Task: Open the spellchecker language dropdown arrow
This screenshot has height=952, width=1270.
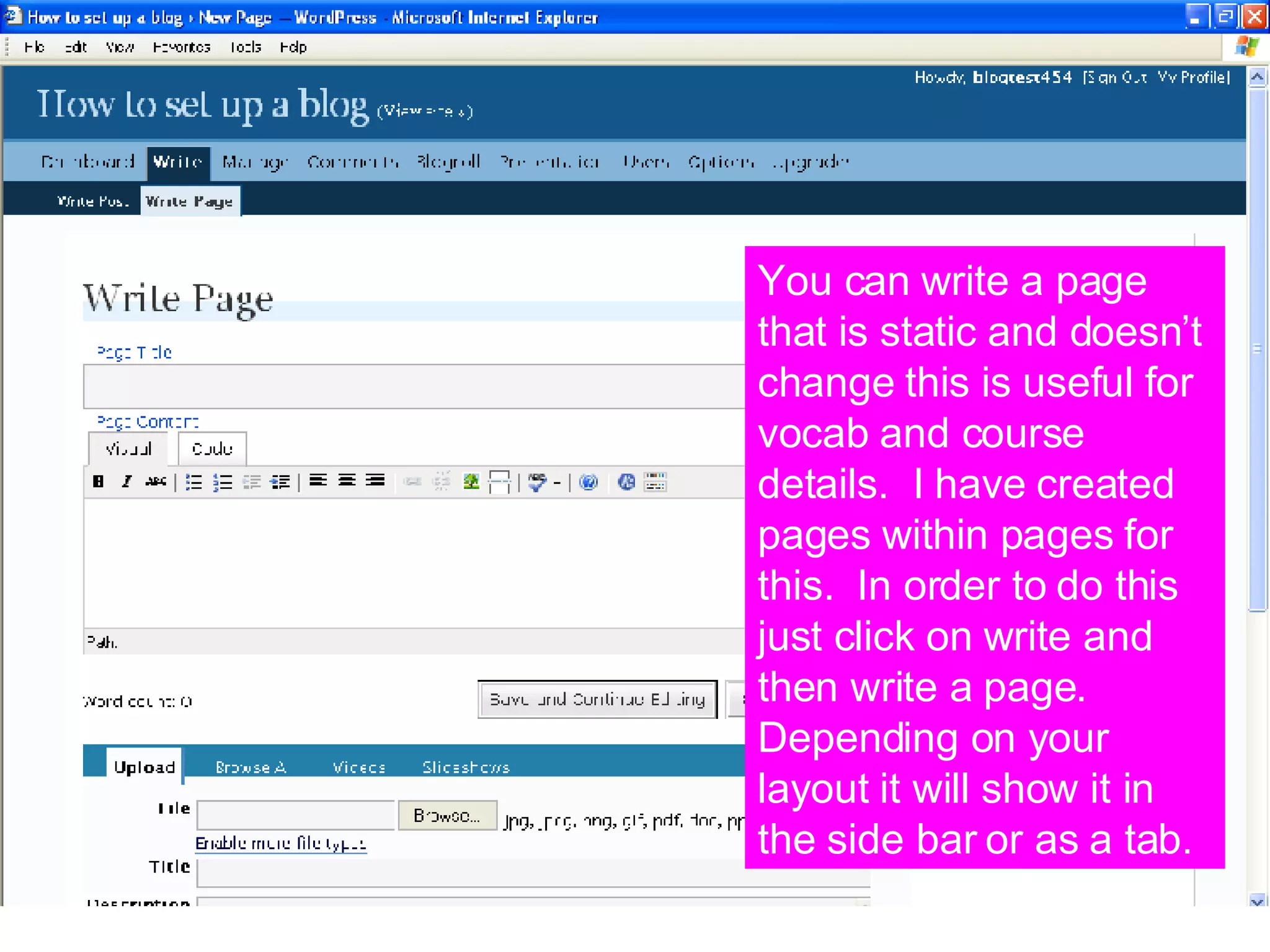Action: (x=557, y=482)
